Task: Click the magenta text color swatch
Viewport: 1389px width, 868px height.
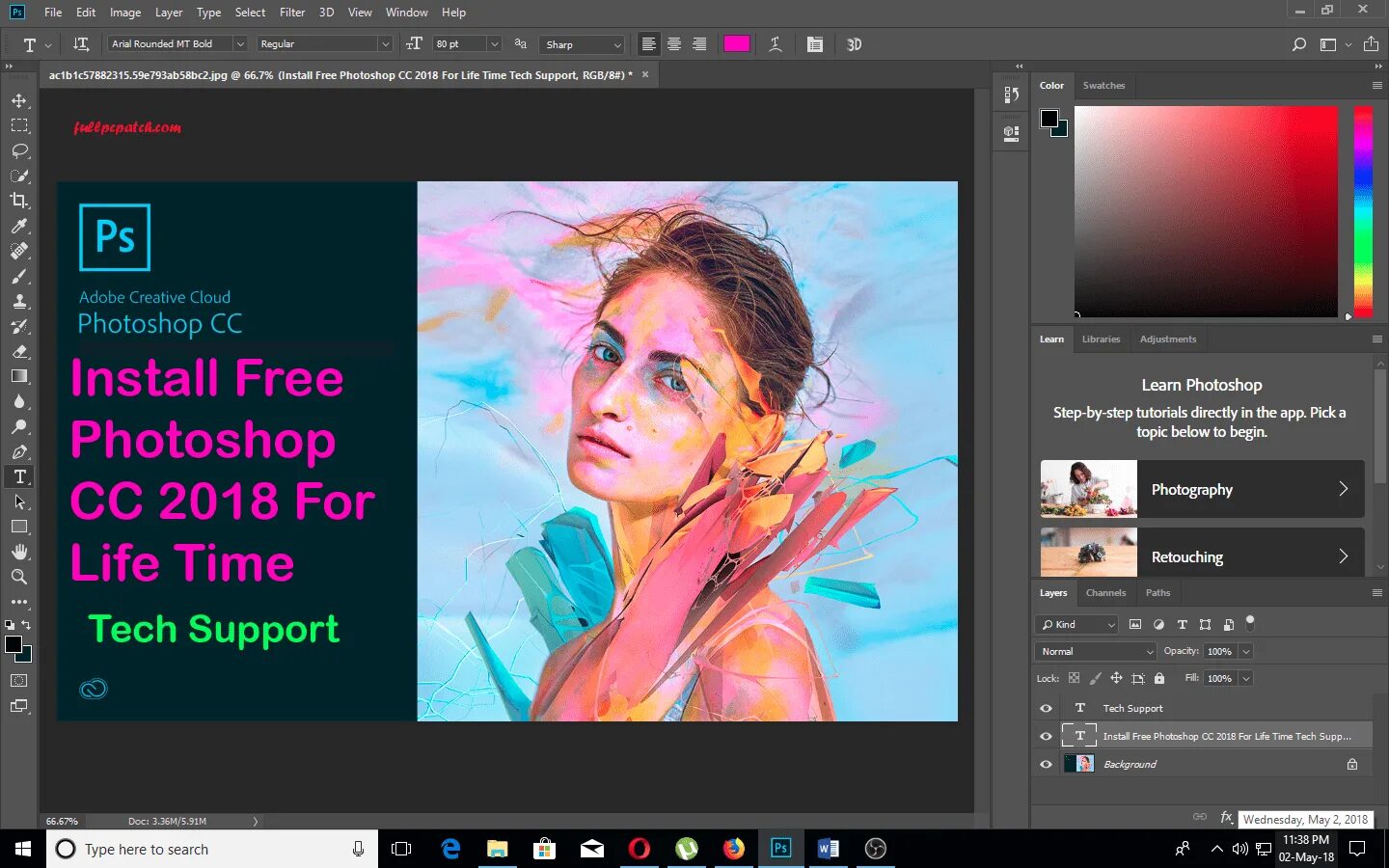Action: coord(737,43)
